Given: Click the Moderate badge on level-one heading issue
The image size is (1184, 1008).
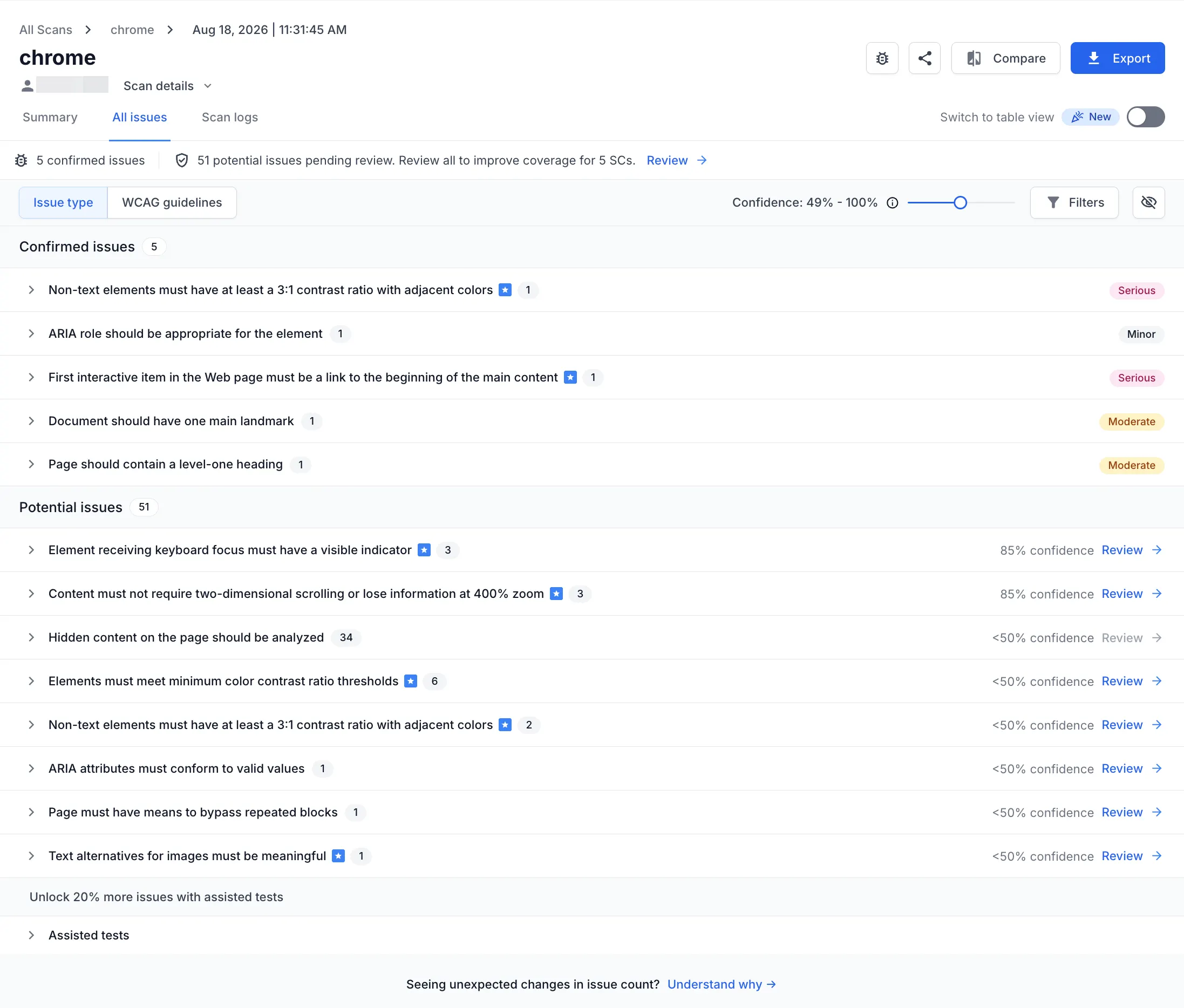Looking at the screenshot, I should [1132, 466].
